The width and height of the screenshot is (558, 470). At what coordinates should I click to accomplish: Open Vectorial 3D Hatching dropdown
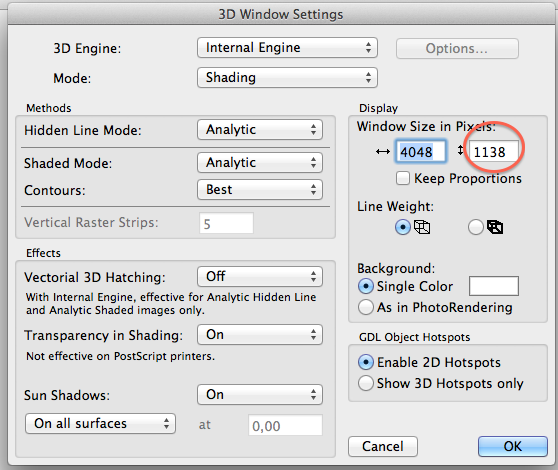click(260, 276)
